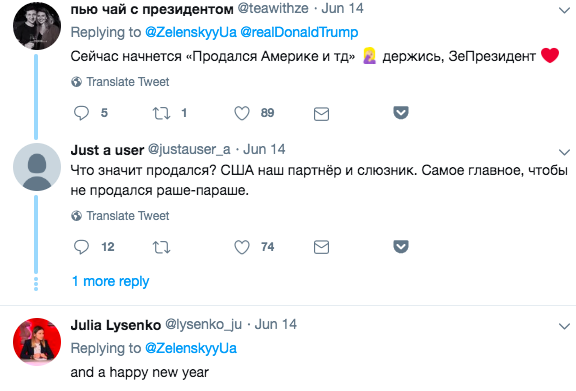This screenshot has width=576, height=391.
Task: Open Julia Lysenko's profile avatar
Action: 37,342
